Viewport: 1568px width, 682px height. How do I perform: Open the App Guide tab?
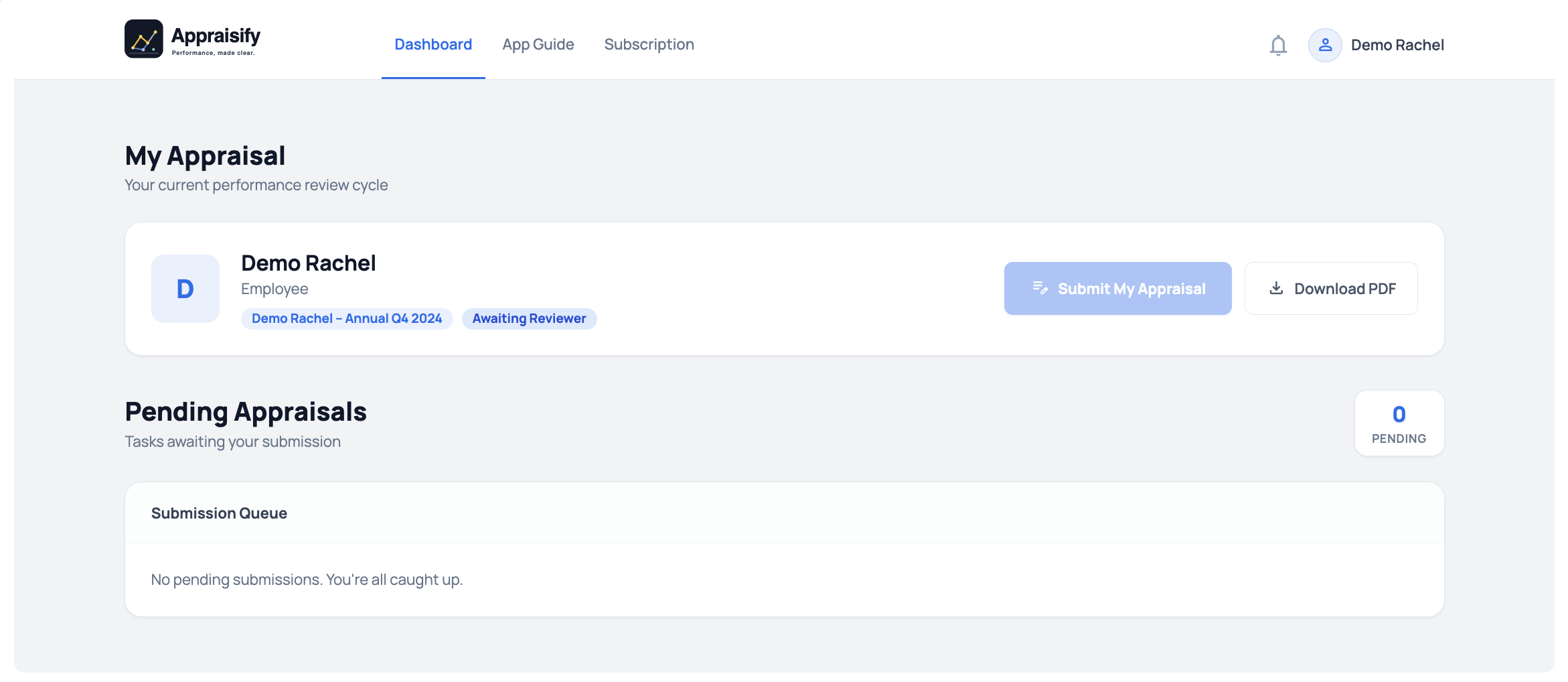[538, 45]
